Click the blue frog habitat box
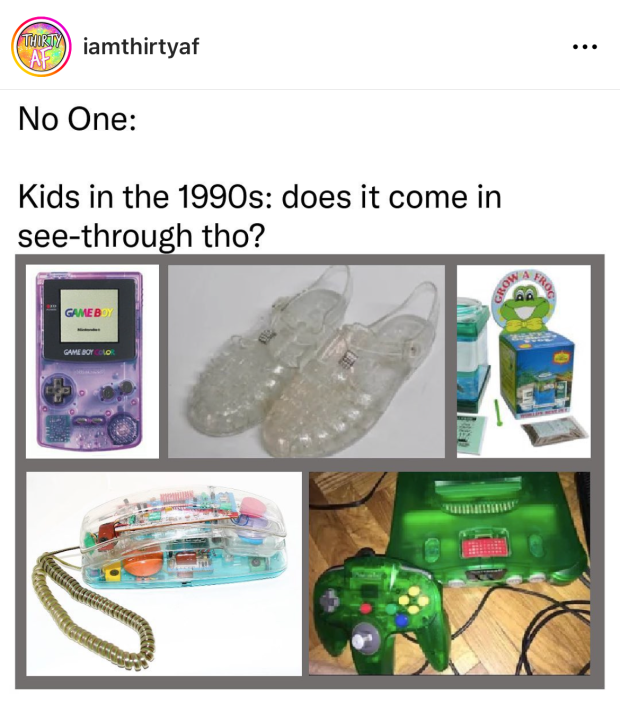Viewport: 620px width, 713px height. [x=536, y=372]
